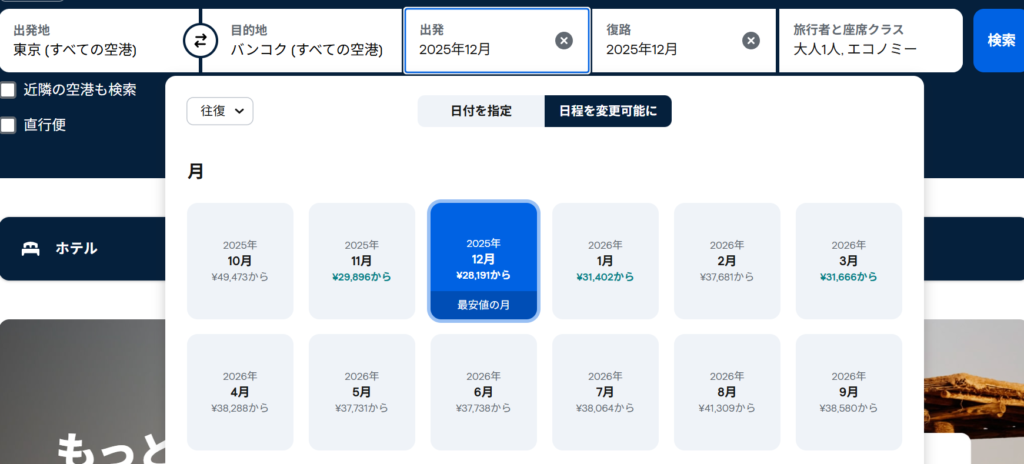The height and width of the screenshot is (464, 1024).
Task: Switch to specific dates tab
Action: [x=481, y=111]
